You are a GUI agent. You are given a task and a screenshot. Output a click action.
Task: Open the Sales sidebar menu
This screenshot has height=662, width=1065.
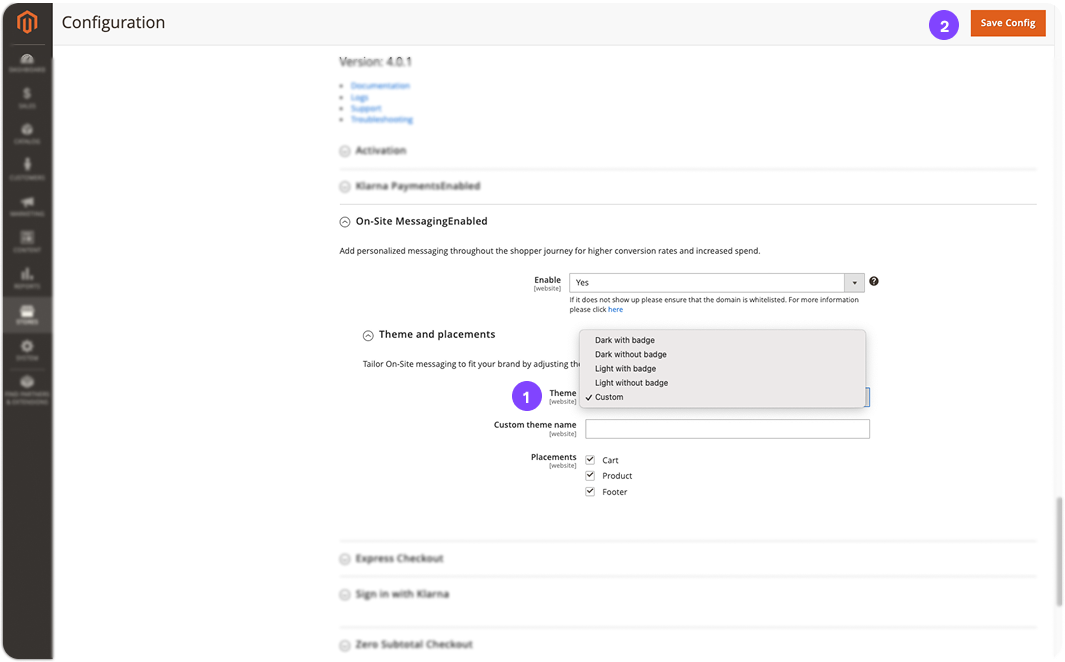[x=26, y=98]
